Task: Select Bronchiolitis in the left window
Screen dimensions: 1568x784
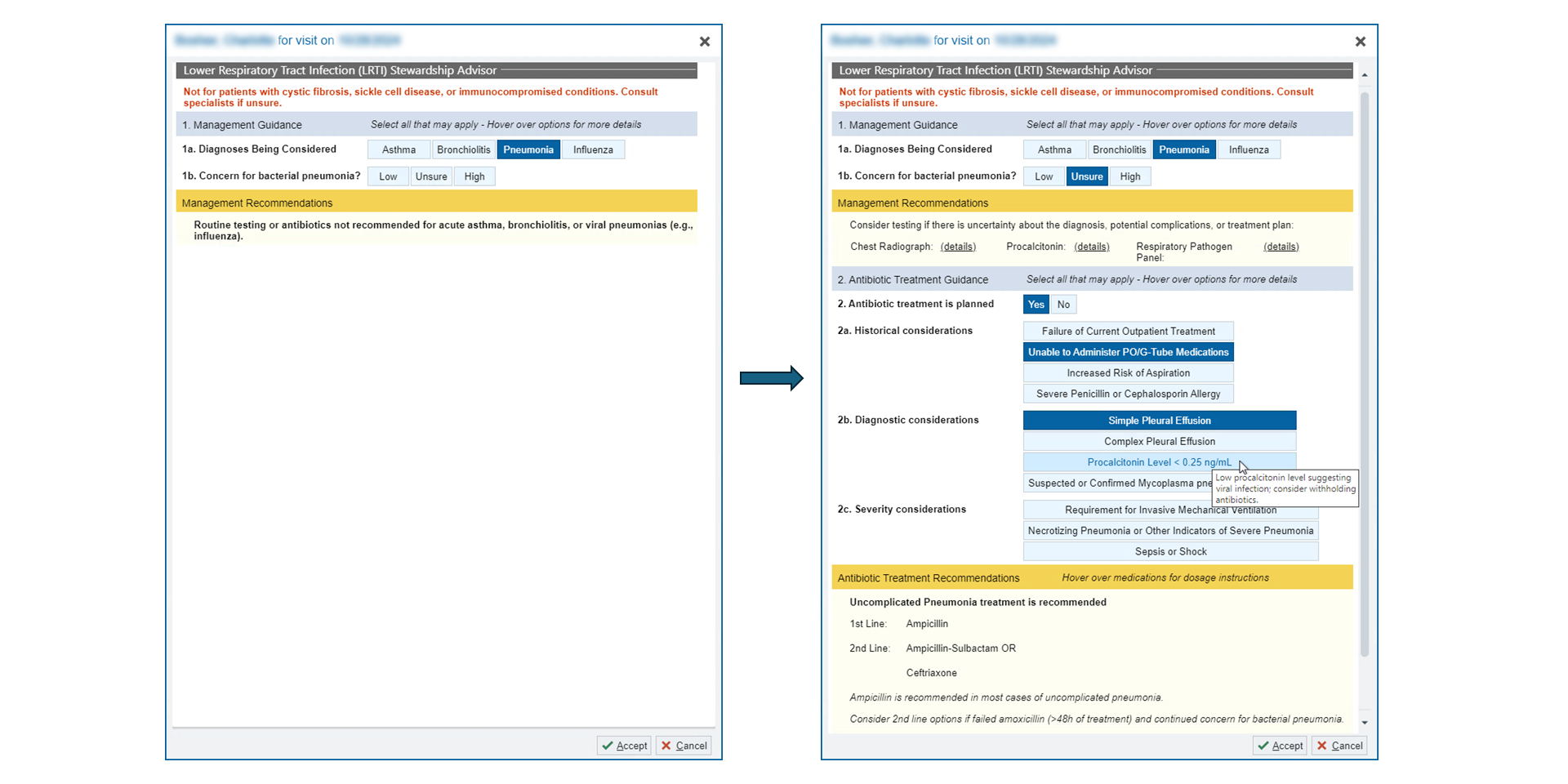Action: click(464, 149)
